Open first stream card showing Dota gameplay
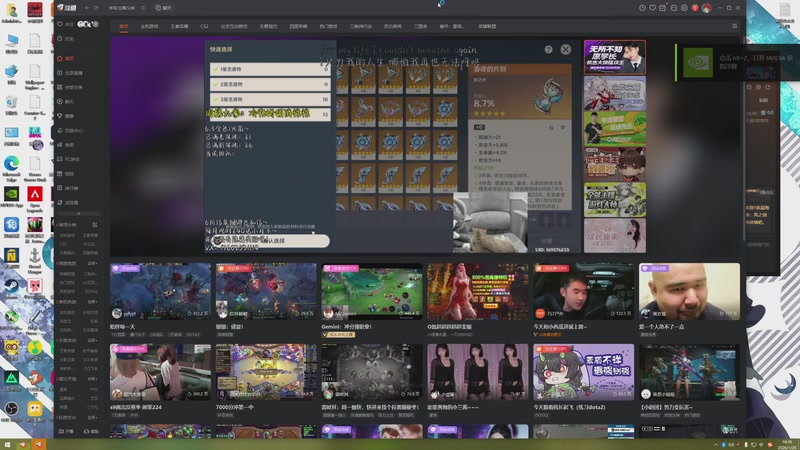 [160, 291]
